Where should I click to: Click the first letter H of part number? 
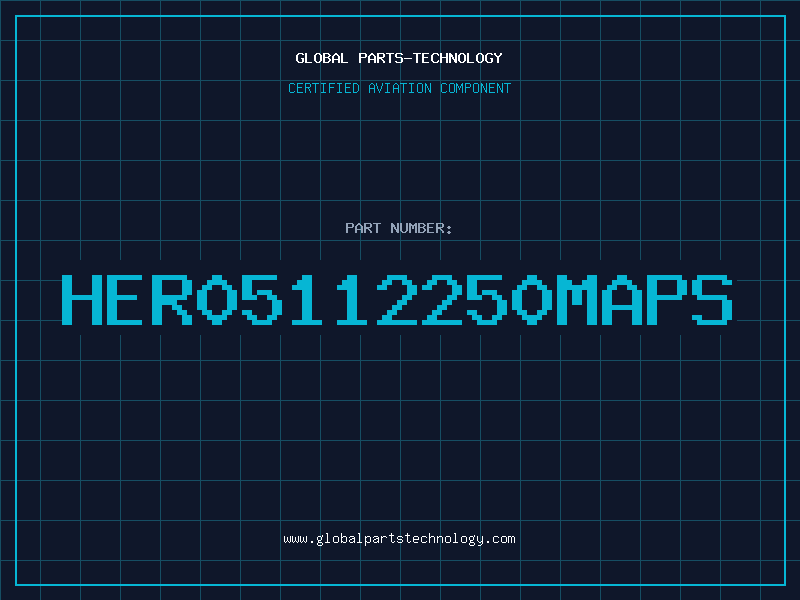pyautogui.click(x=82, y=299)
